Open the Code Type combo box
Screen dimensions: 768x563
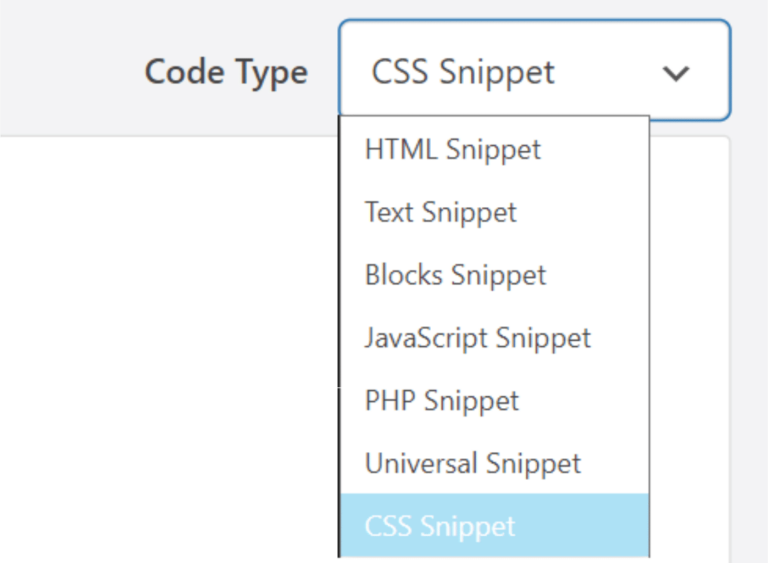point(534,72)
